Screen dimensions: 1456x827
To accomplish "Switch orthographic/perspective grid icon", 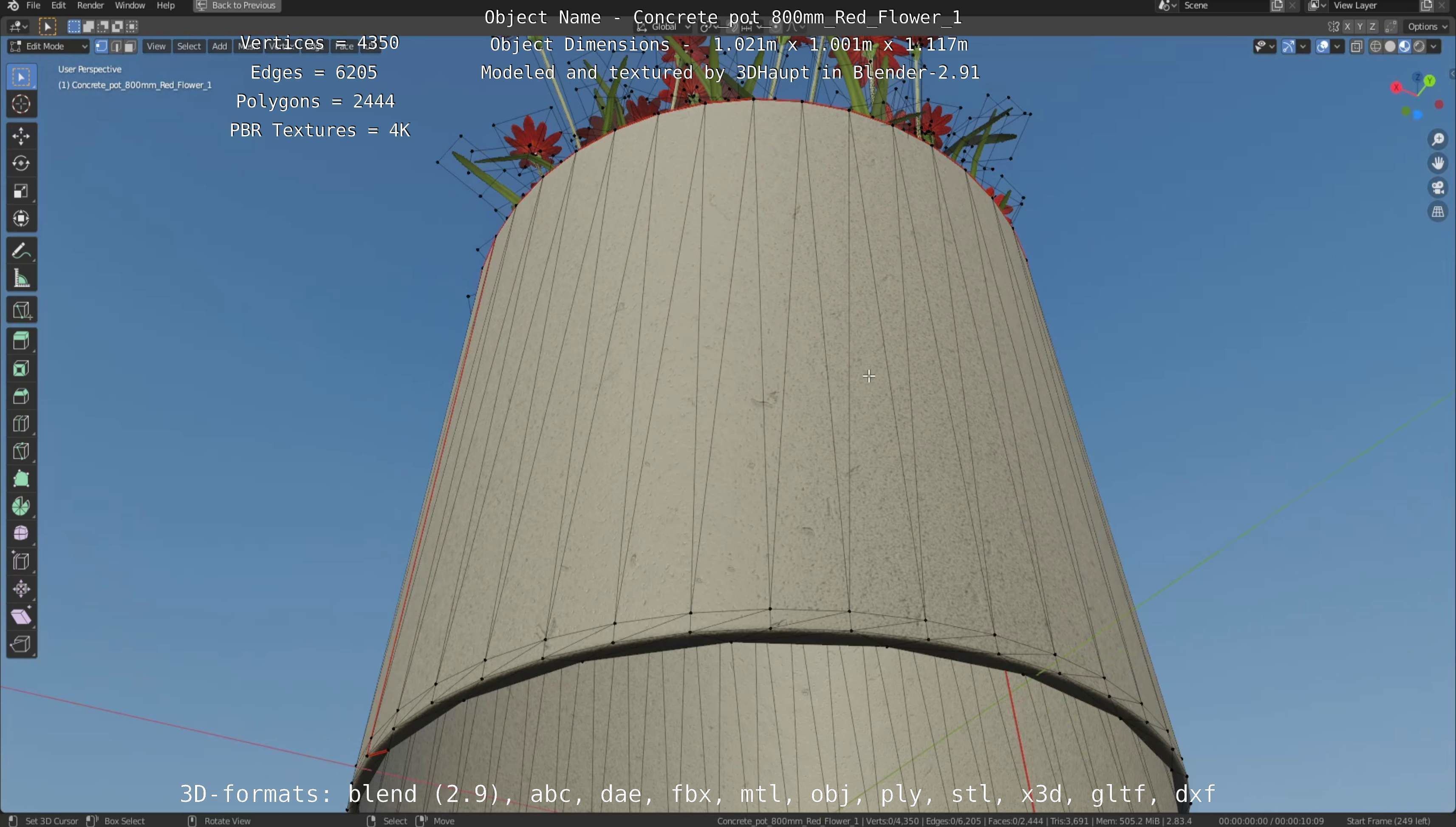I will pyautogui.click(x=1438, y=212).
